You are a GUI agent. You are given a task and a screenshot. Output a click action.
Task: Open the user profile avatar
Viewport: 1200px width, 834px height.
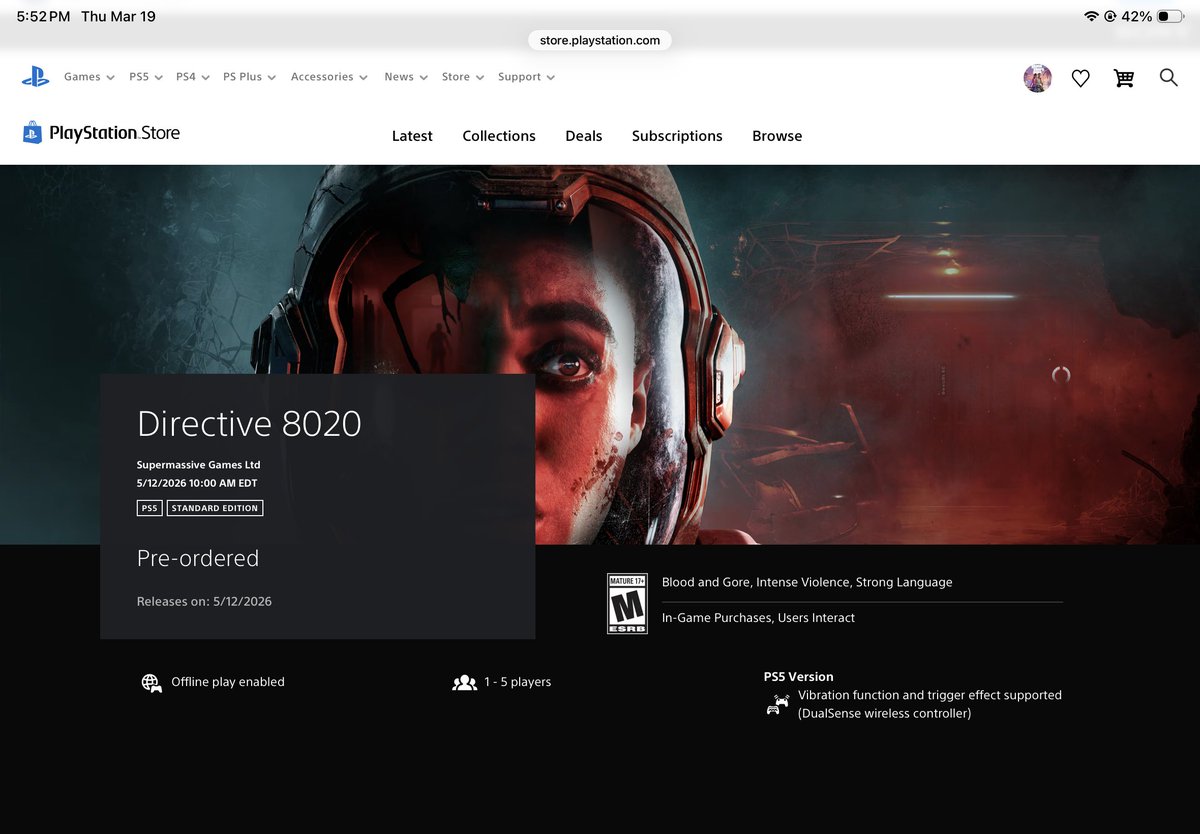coord(1037,78)
